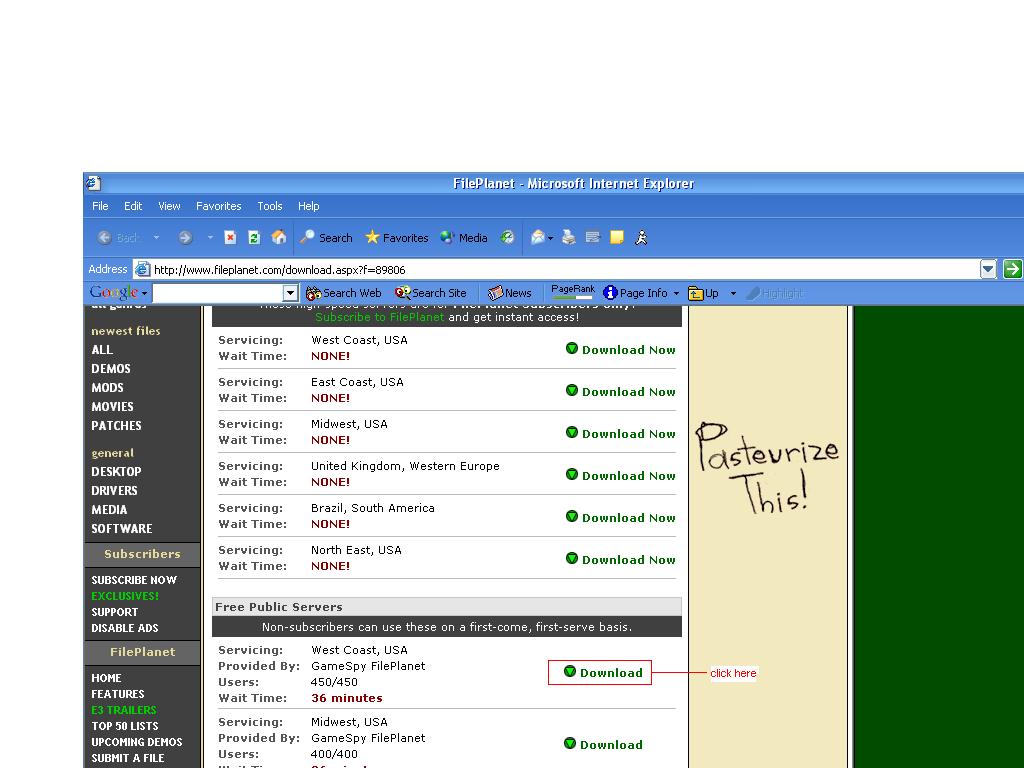Open the DRIVERS sidebar link
The image size is (1024, 768).
click(x=114, y=490)
